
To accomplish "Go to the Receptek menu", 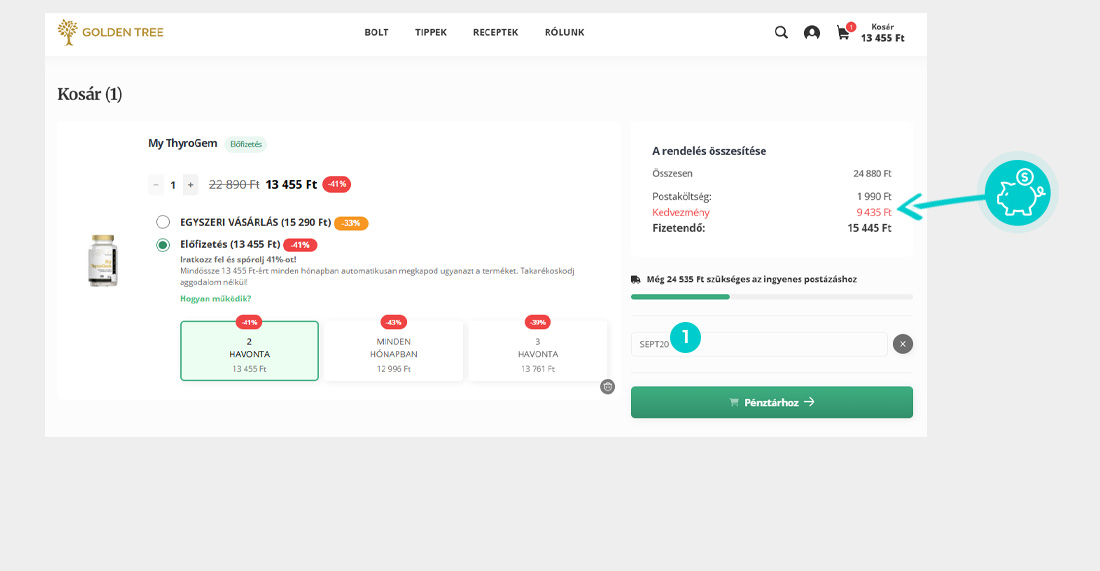I will tap(495, 32).
